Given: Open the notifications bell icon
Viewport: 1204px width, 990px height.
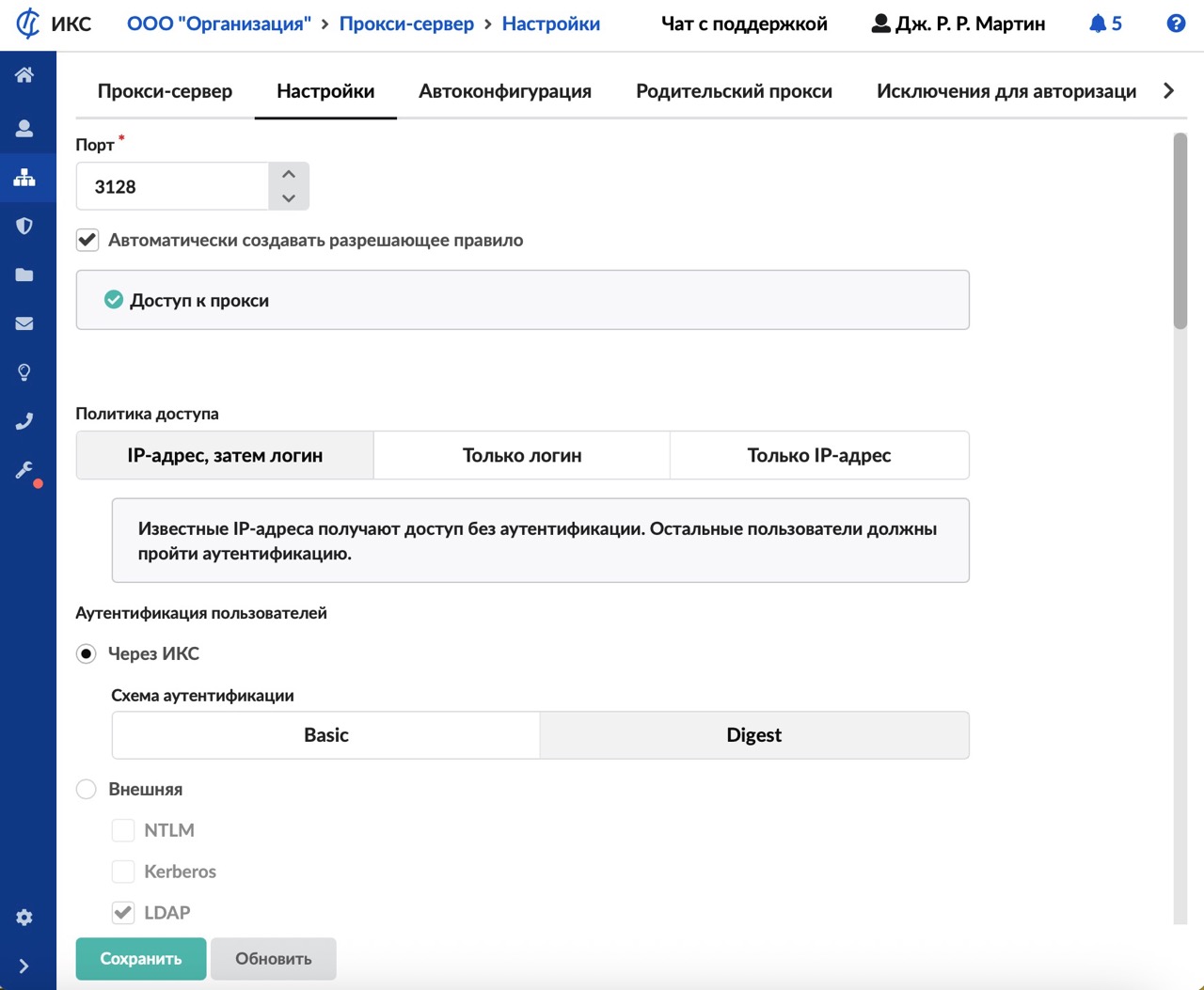Looking at the screenshot, I should pyautogui.click(x=1098, y=24).
